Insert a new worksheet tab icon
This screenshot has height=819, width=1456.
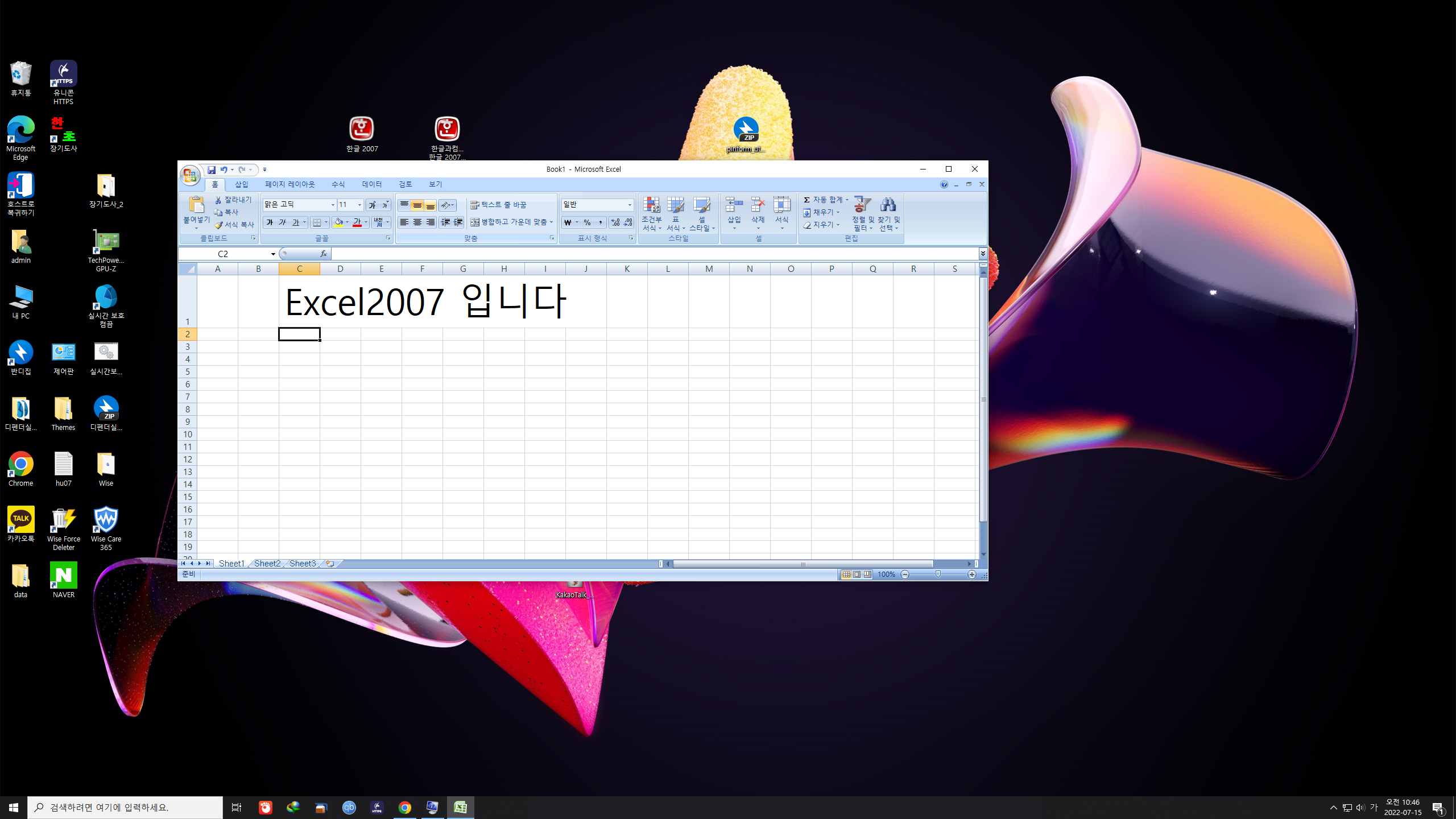(330, 564)
